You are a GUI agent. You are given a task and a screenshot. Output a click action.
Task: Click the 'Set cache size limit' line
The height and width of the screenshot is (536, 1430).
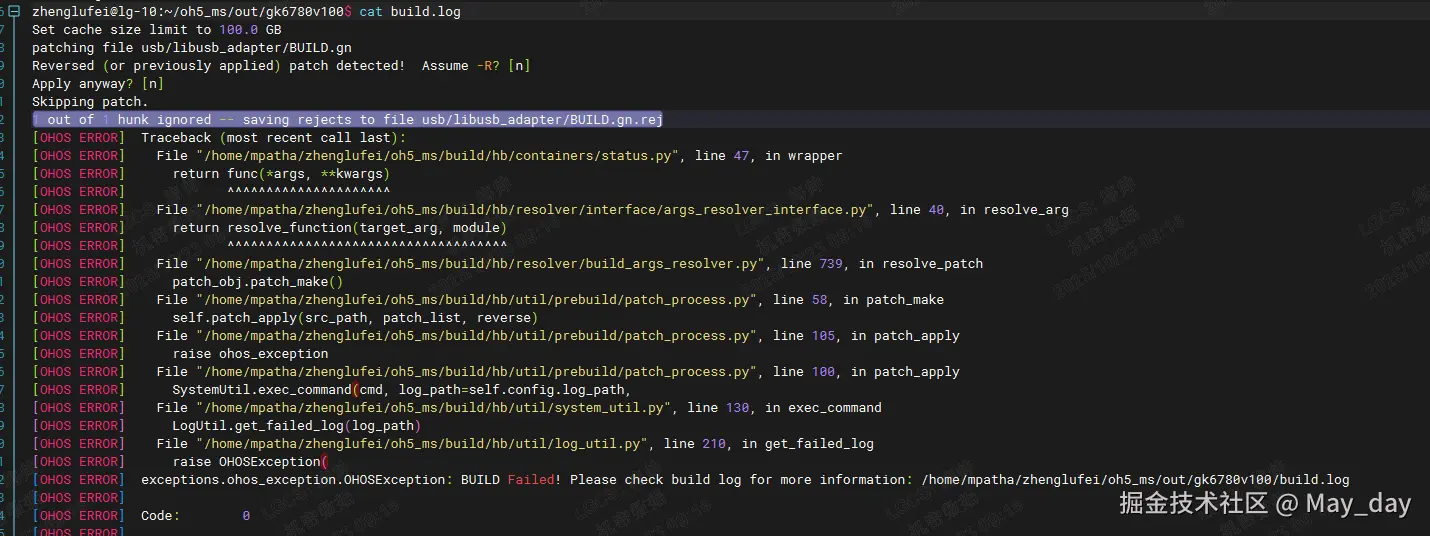point(156,30)
